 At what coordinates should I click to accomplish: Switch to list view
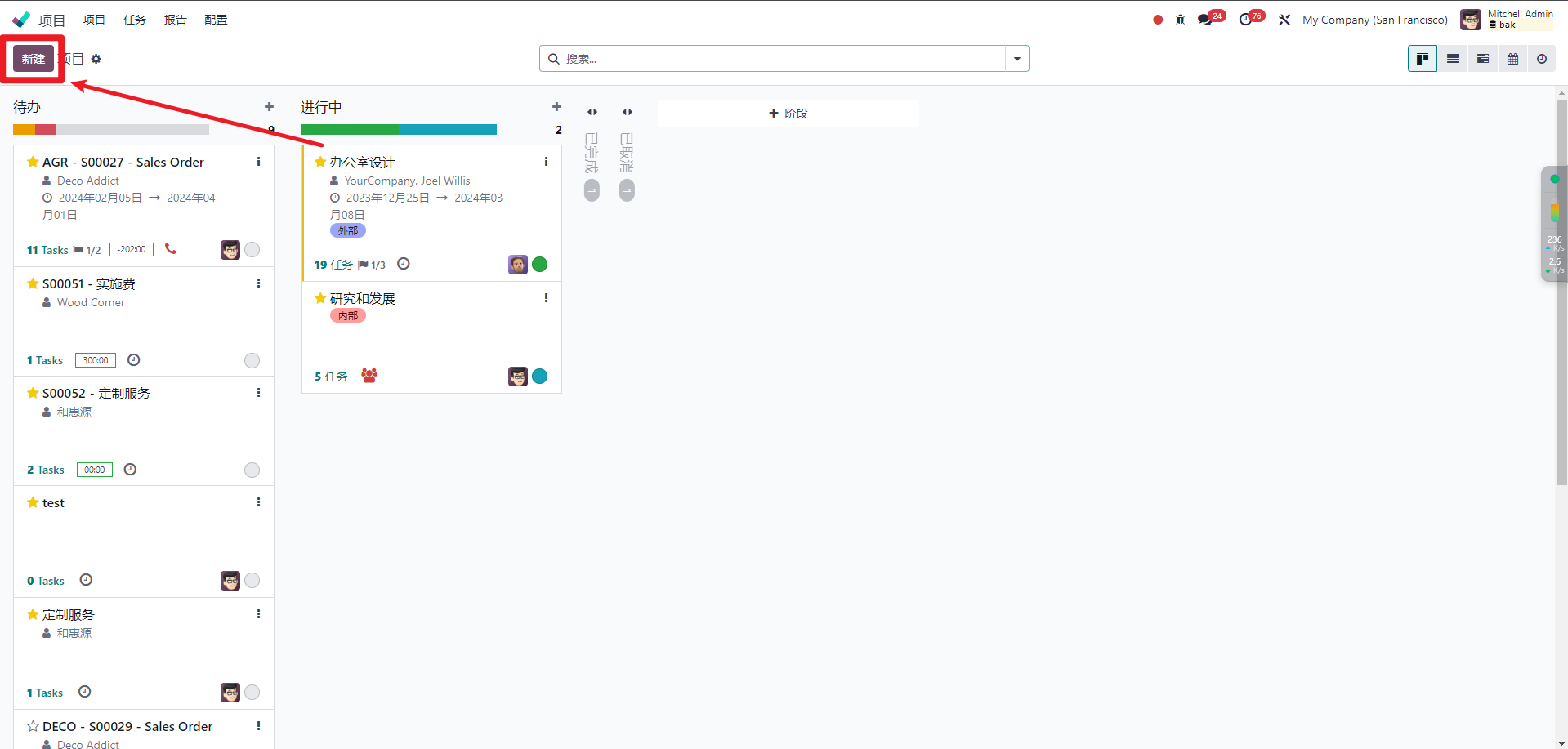pyautogui.click(x=1452, y=59)
